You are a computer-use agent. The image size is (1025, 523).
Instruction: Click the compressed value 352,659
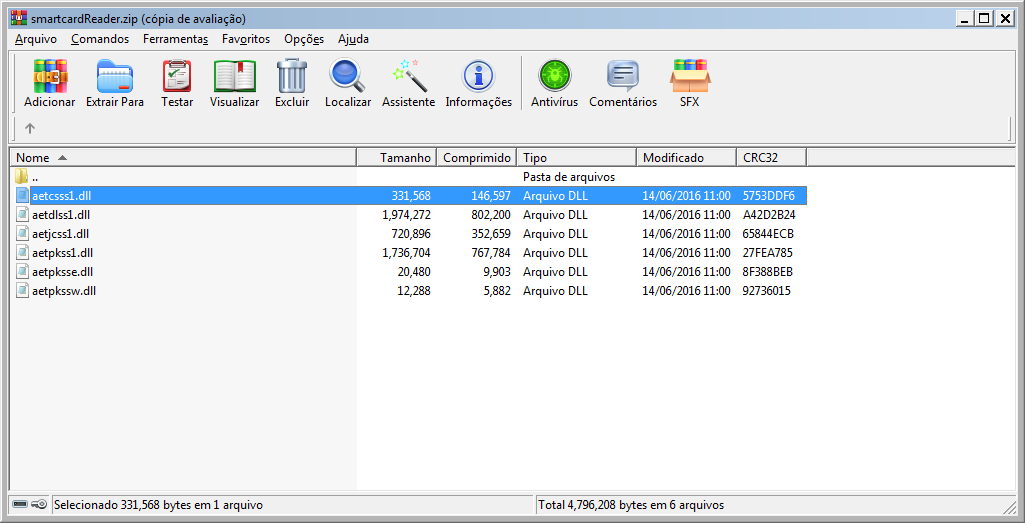pyautogui.click(x=491, y=233)
